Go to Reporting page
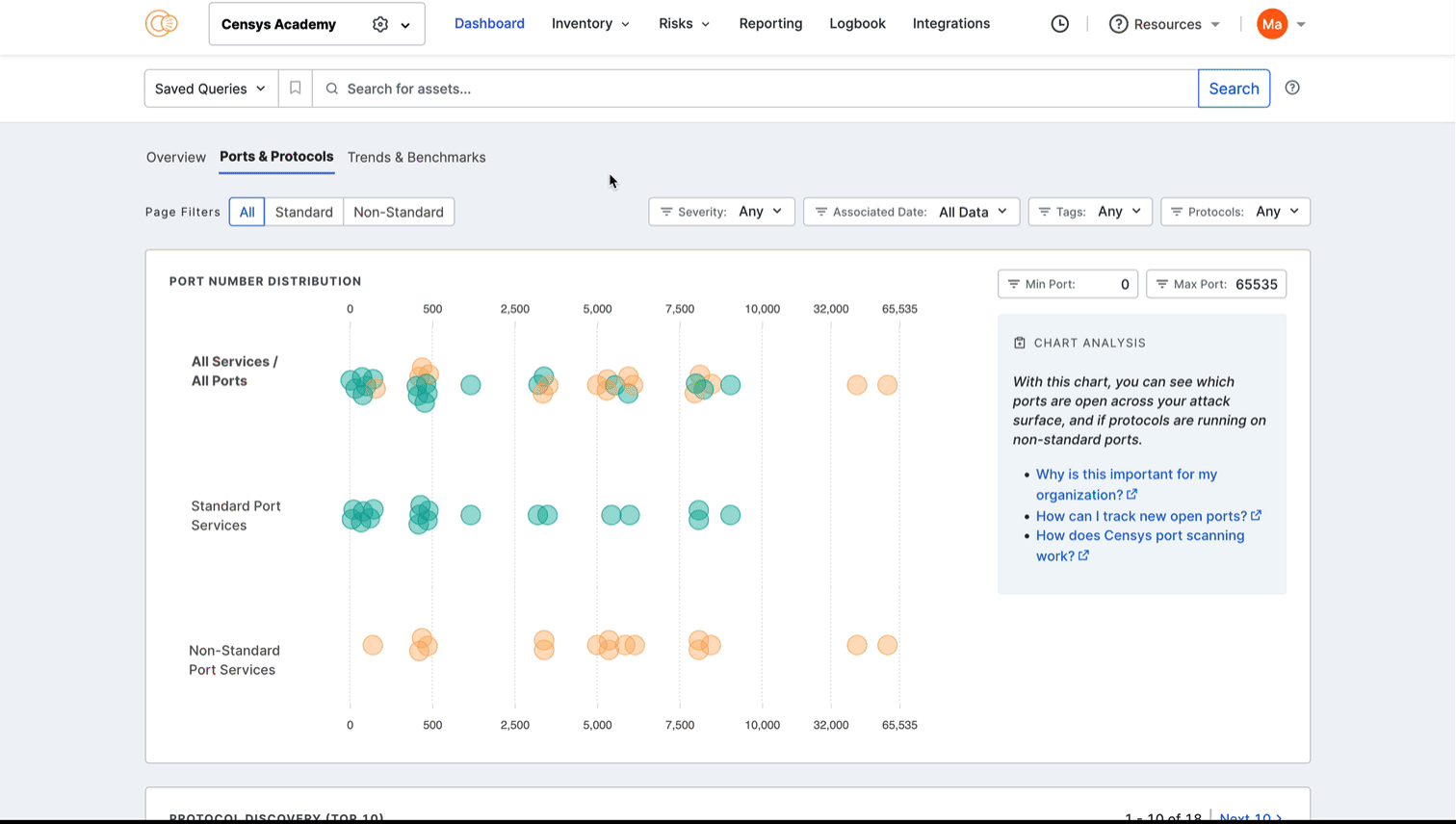Image resolution: width=1456 pixels, height=824 pixels. click(770, 23)
